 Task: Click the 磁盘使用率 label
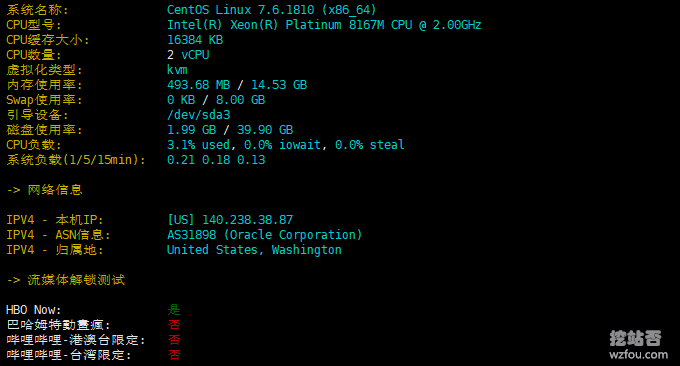click(44, 130)
